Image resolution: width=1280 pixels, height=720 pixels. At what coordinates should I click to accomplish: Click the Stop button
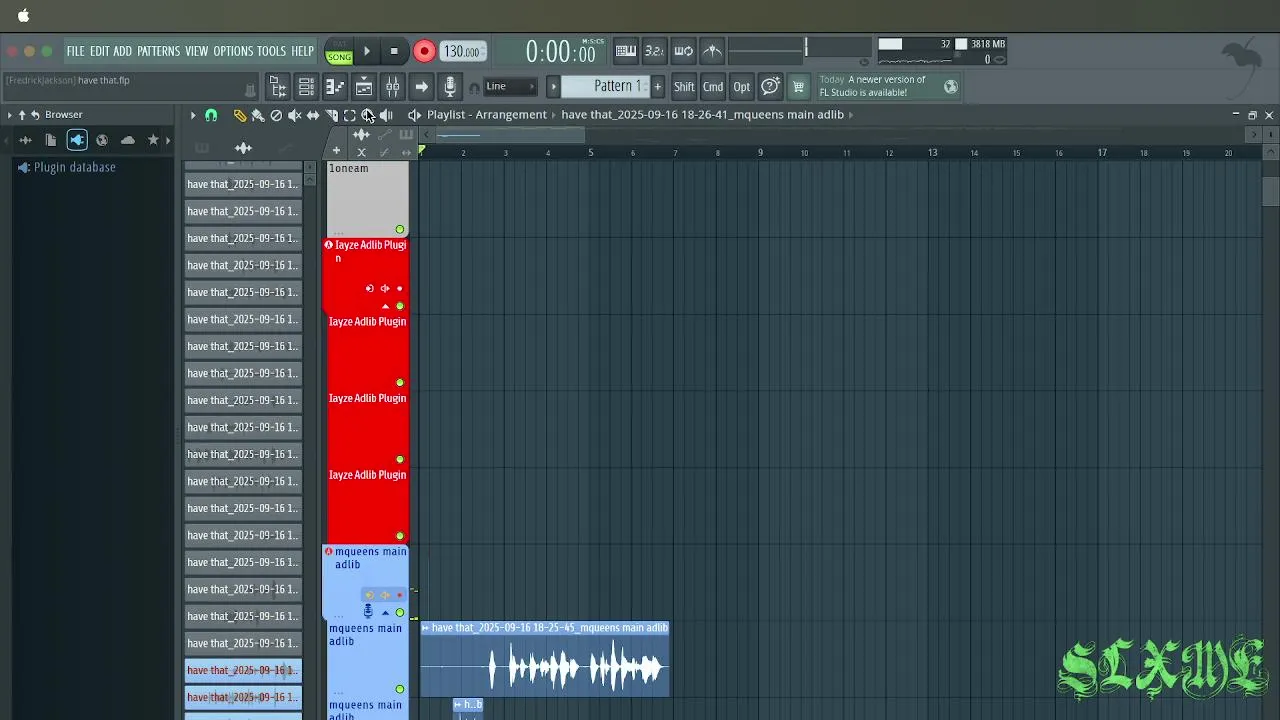[394, 51]
